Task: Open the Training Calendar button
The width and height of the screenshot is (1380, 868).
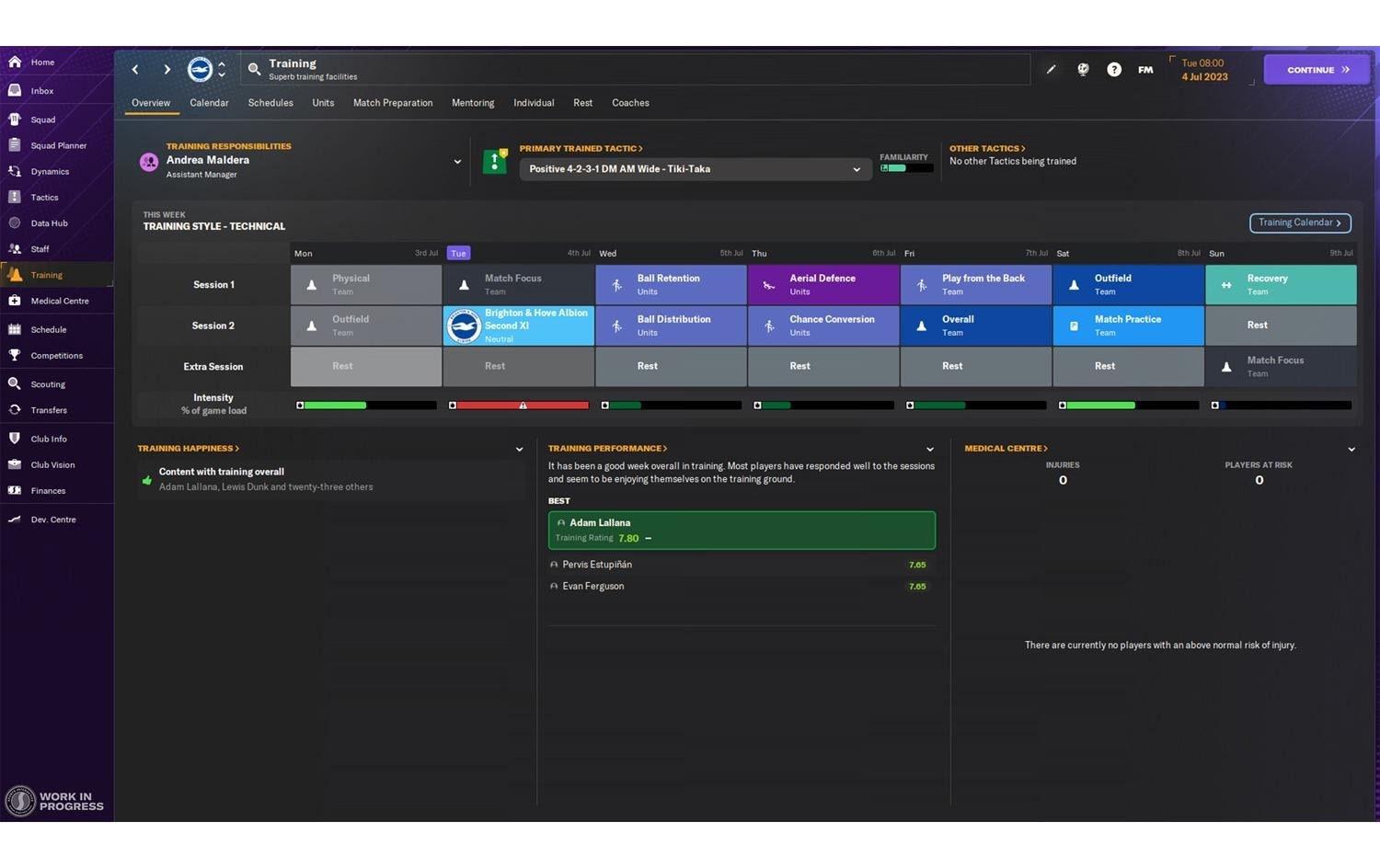Action: [1299, 223]
